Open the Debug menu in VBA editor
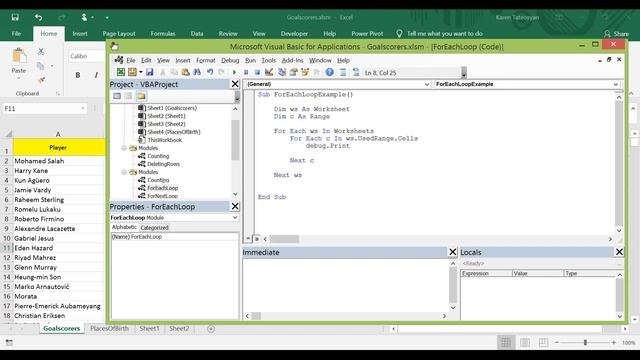Screen dimensions: 640x360 230,60
